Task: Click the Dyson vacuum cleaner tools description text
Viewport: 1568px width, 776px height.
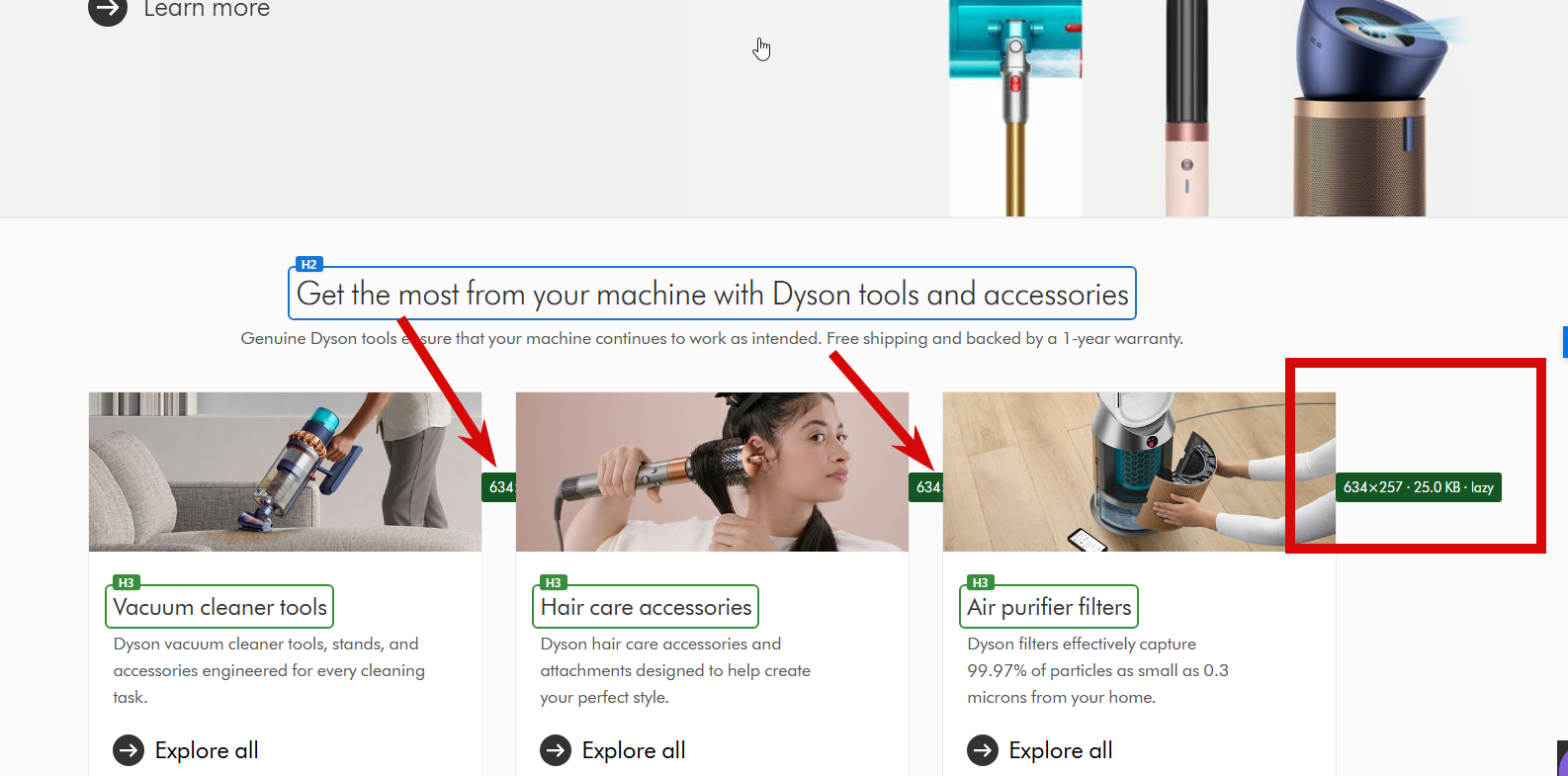Action: point(269,670)
